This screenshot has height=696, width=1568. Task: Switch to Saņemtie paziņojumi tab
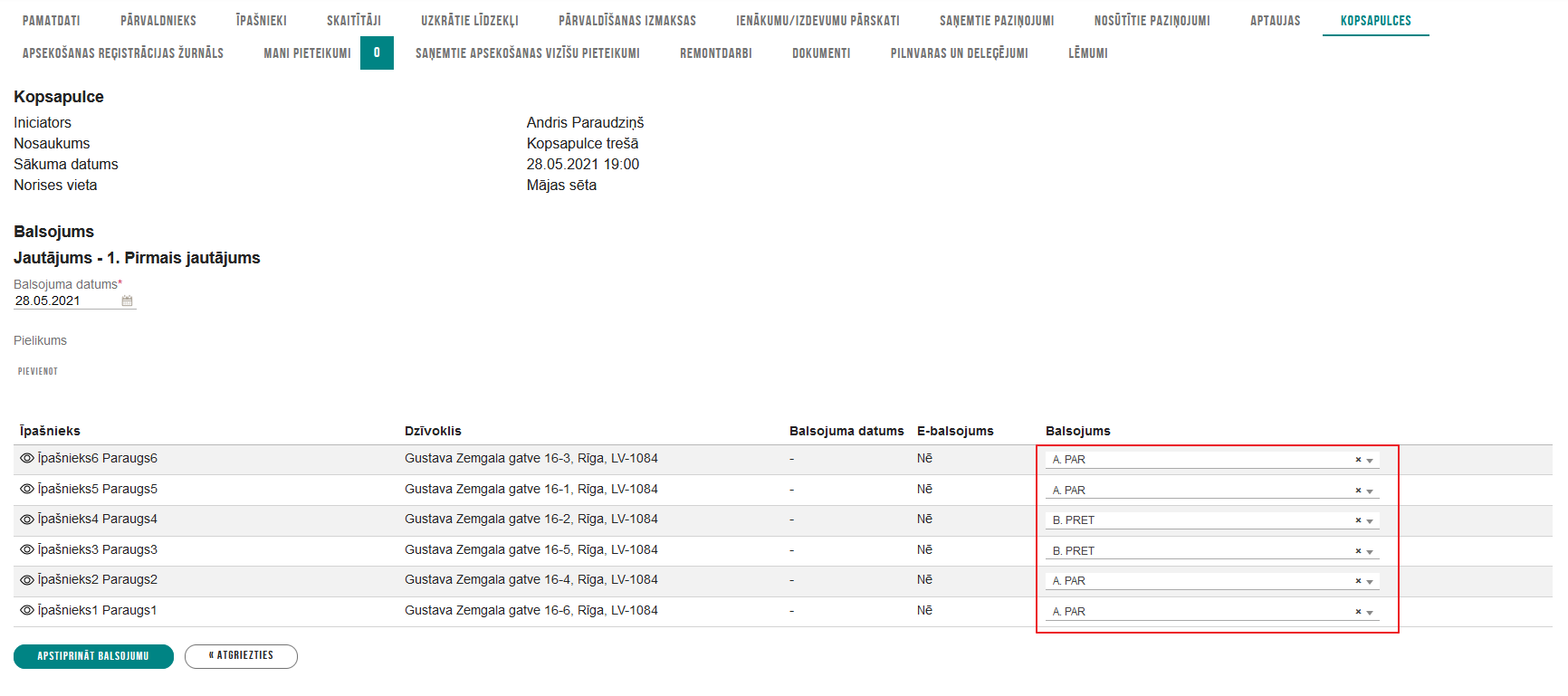coord(997,20)
